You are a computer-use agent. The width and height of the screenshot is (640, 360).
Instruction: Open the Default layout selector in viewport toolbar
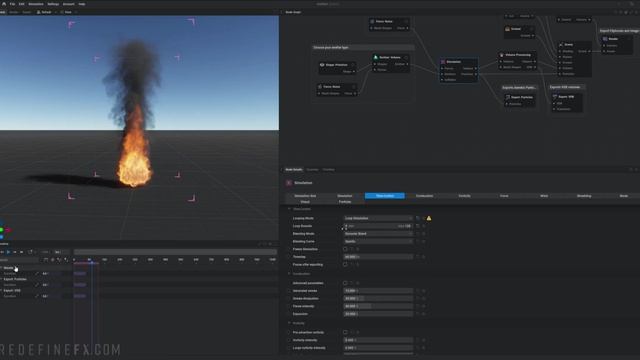46,12
